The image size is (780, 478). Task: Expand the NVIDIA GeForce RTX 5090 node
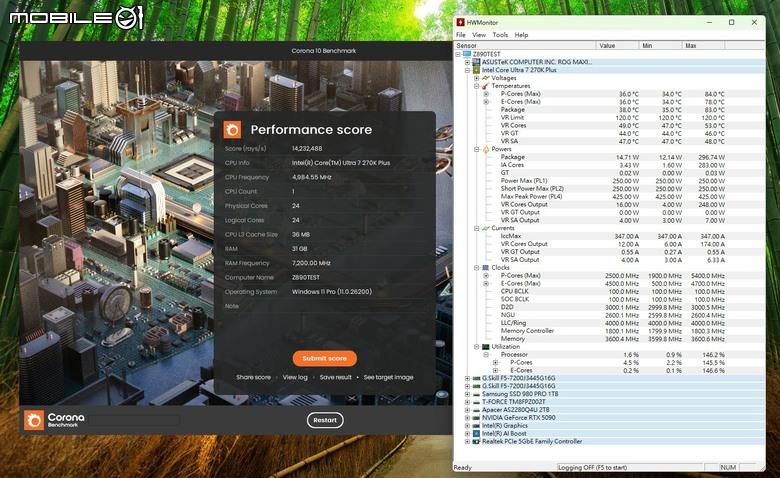[467, 418]
